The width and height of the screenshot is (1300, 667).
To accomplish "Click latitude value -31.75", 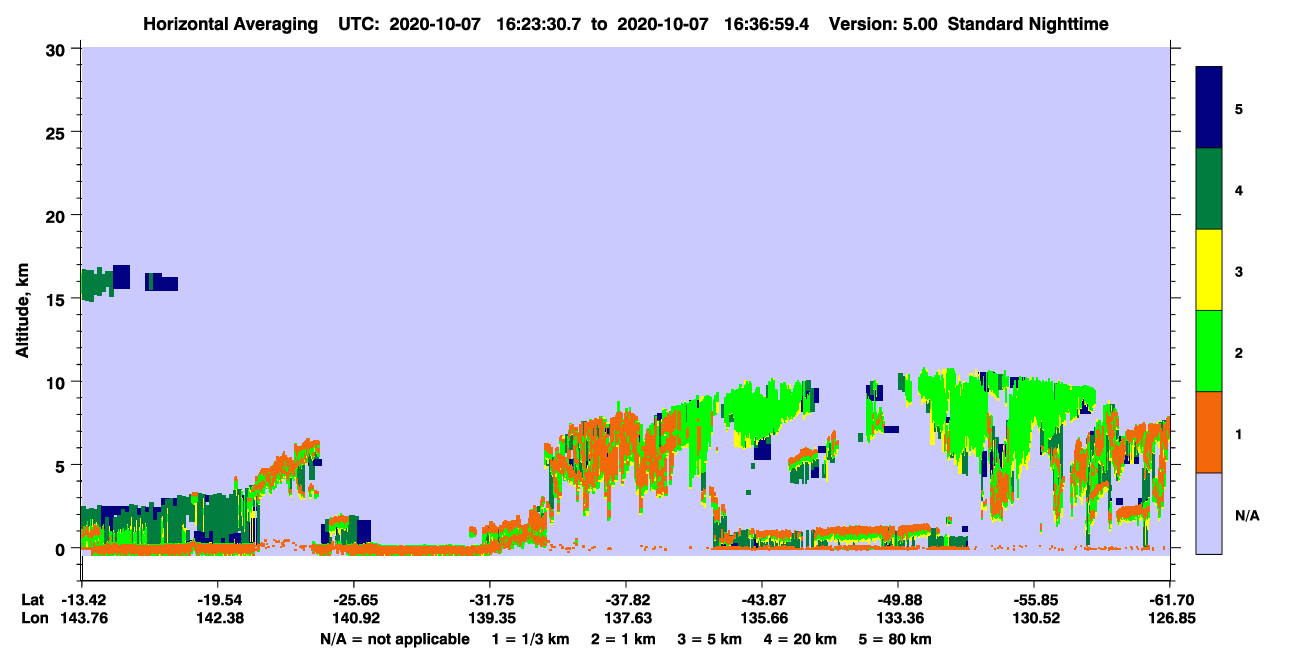I will pos(491,600).
